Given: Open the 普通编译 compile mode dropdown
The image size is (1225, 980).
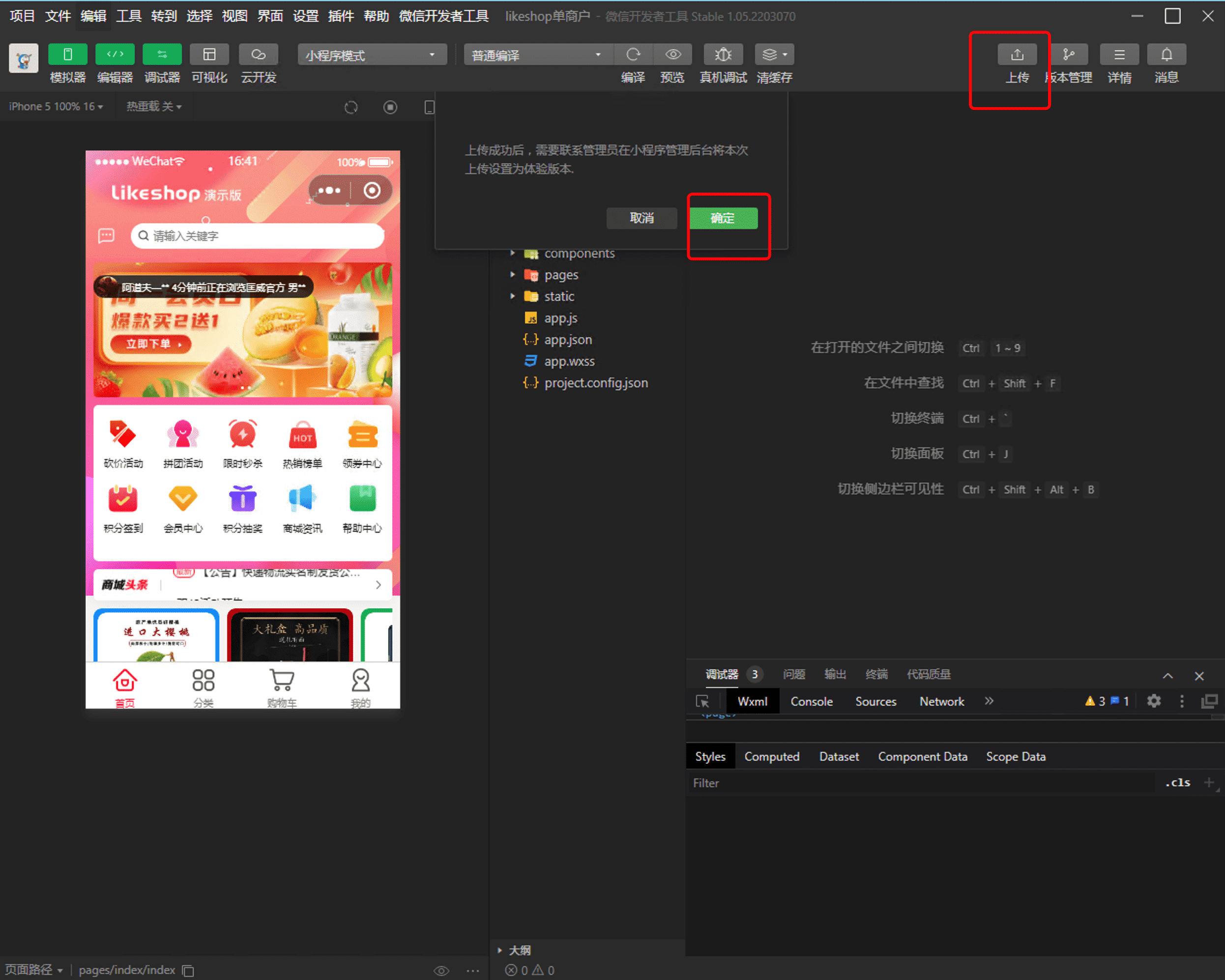Looking at the screenshot, I should pyautogui.click(x=537, y=55).
